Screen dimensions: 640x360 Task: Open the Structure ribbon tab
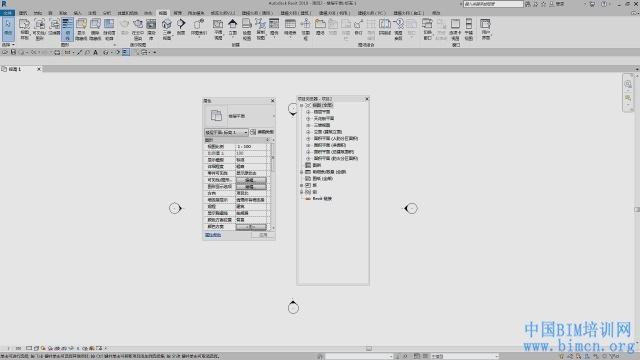click(x=38, y=13)
